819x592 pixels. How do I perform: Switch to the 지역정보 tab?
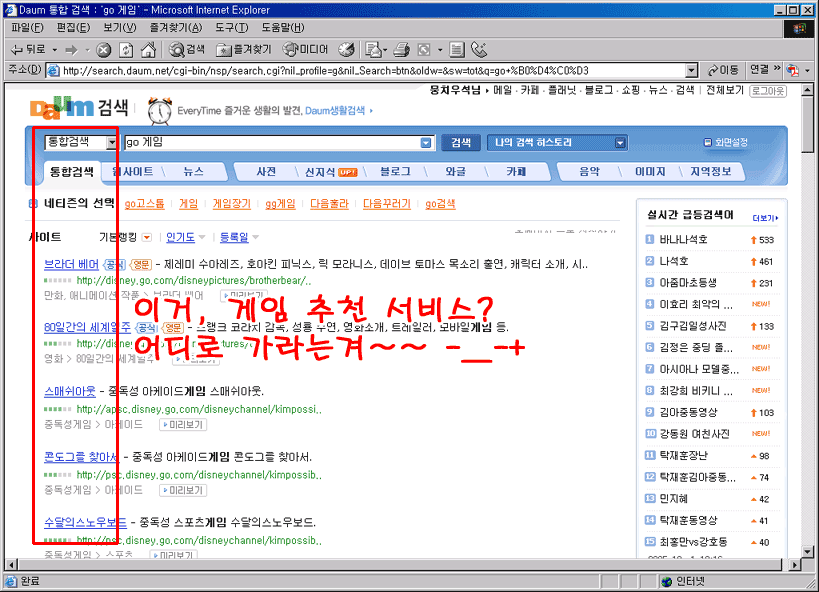pos(710,171)
